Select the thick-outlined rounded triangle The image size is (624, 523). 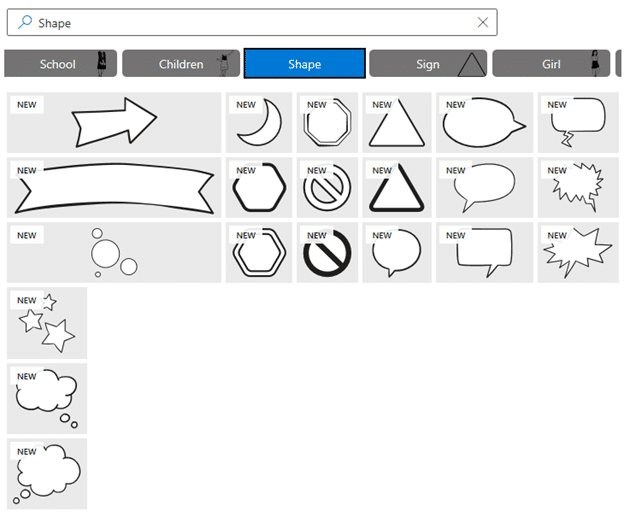pos(397,187)
